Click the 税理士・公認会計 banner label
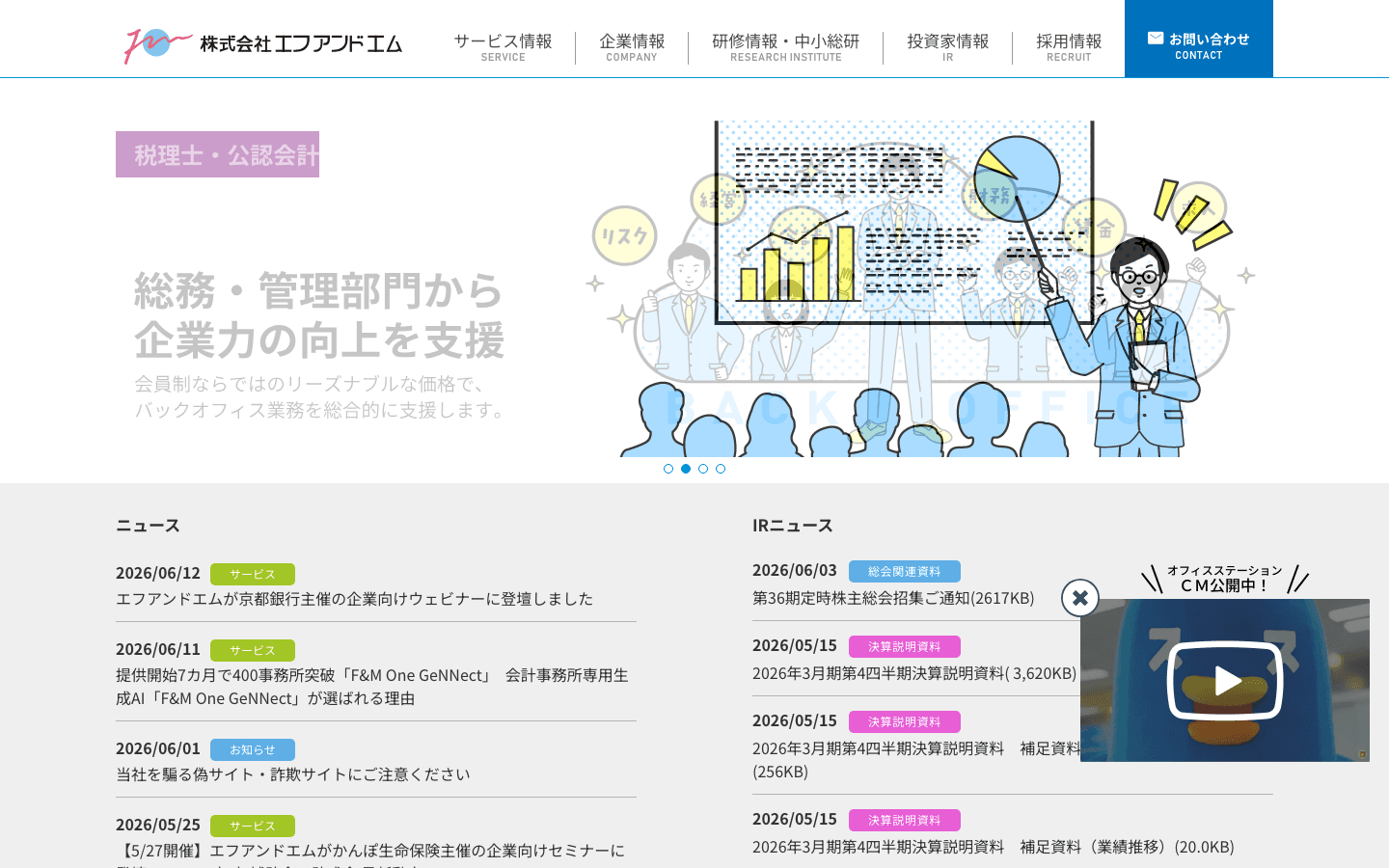Image resolution: width=1389 pixels, height=868 pixels. 217,154
